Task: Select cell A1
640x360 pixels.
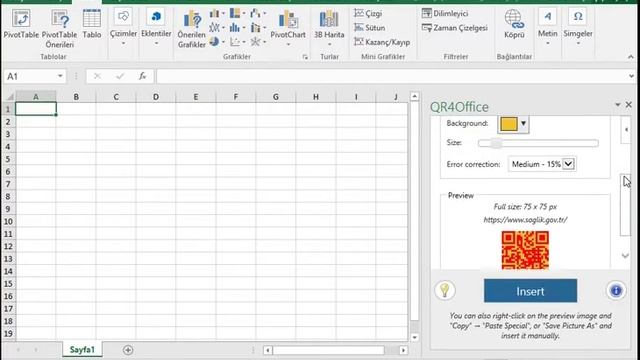Action: coord(36,109)
